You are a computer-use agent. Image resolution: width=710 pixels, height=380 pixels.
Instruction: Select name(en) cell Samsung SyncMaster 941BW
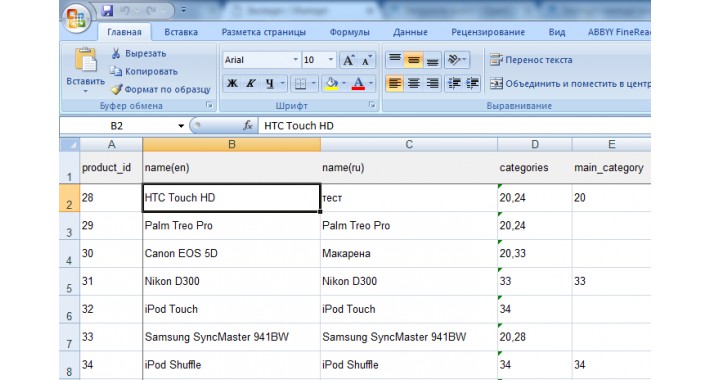click(231, 337)
